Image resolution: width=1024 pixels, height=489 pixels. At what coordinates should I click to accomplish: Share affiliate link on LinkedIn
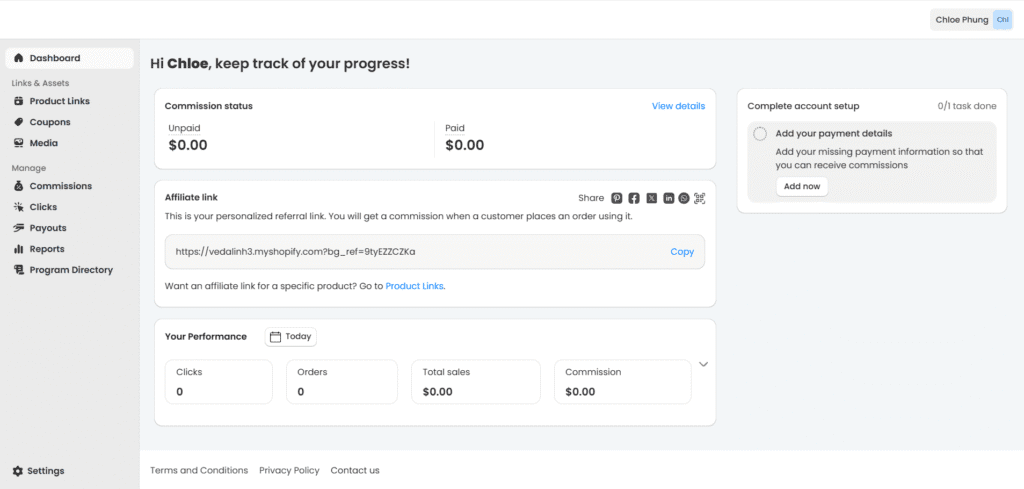668,198
